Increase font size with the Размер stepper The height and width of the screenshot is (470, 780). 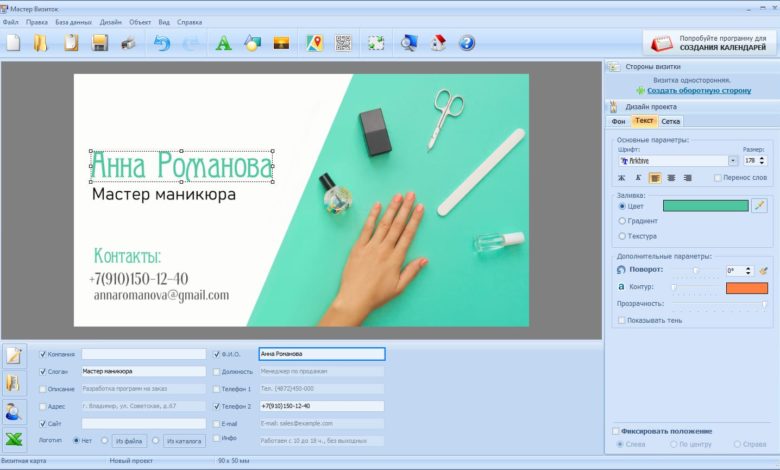click(x=764, y=157)
